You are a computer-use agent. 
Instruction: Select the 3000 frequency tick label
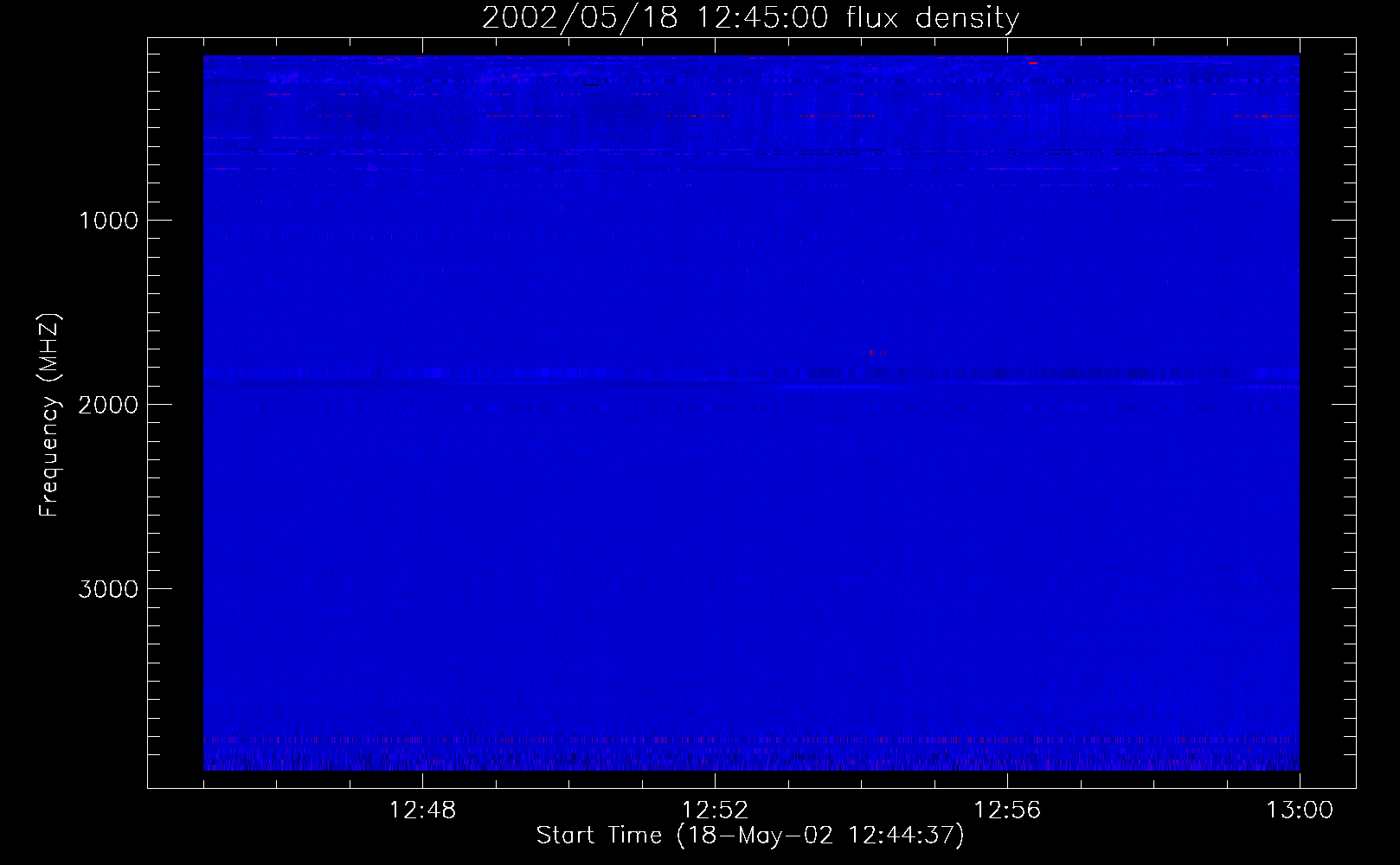coord(108,589)
